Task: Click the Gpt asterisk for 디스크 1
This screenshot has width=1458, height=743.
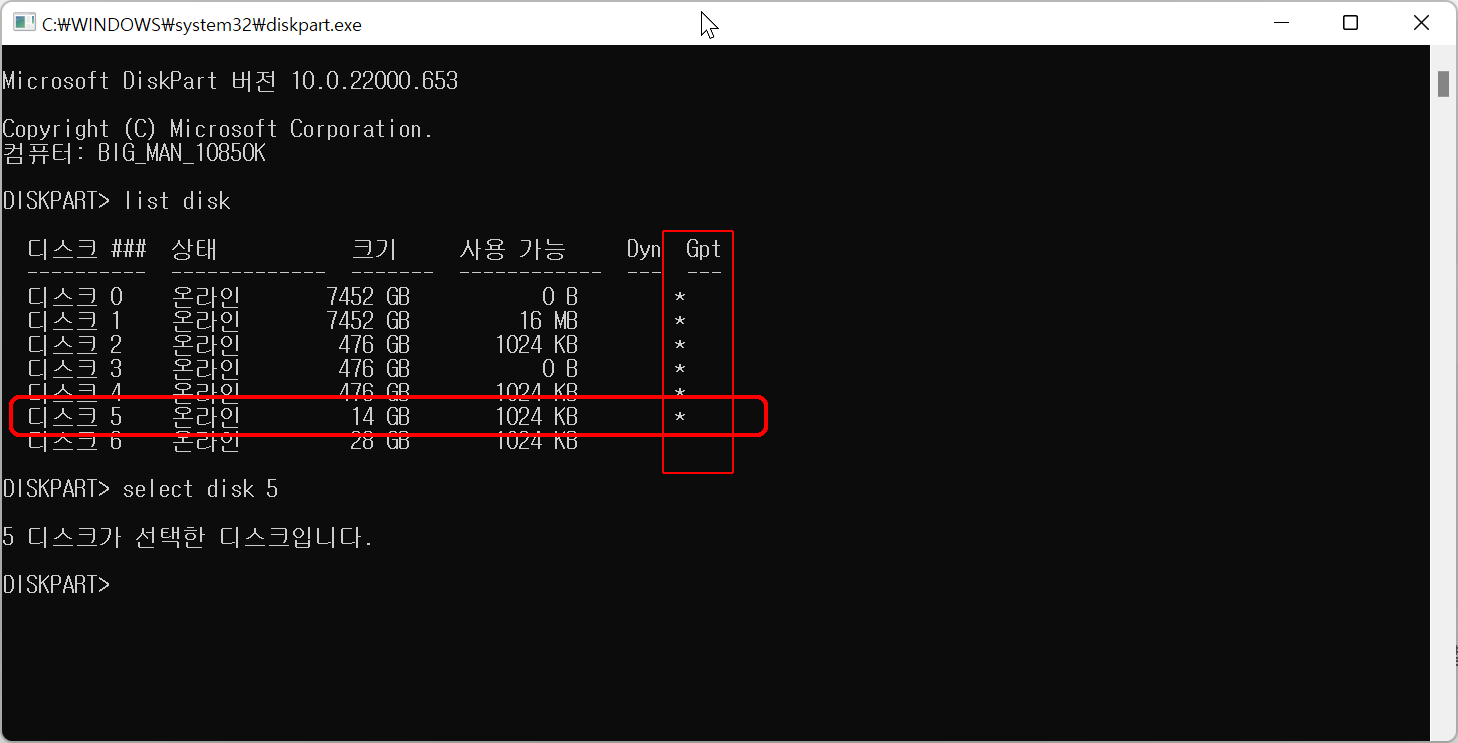Action: point(680,322)
